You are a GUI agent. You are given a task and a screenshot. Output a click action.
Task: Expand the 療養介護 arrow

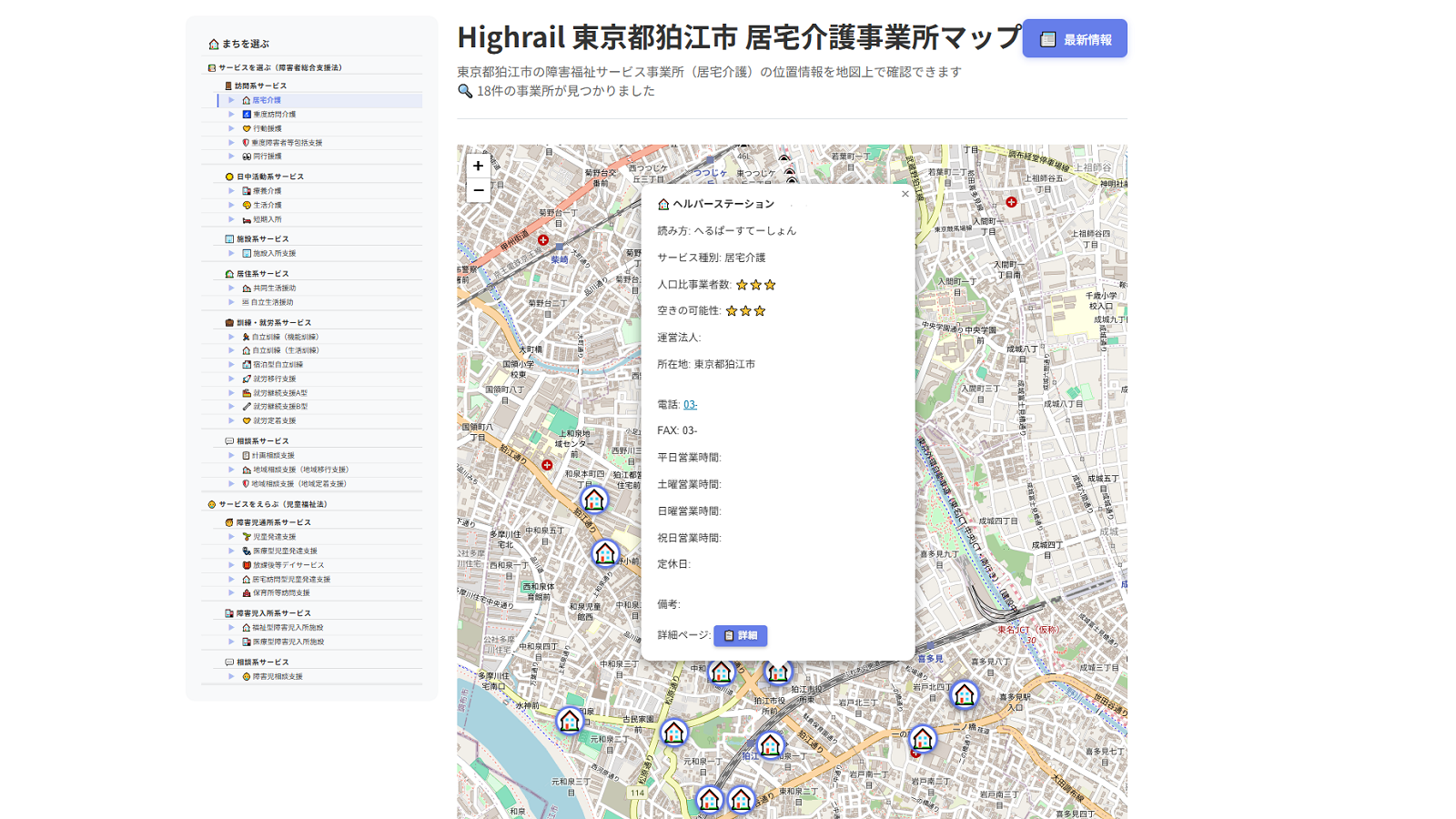click(x=231, y=191)
